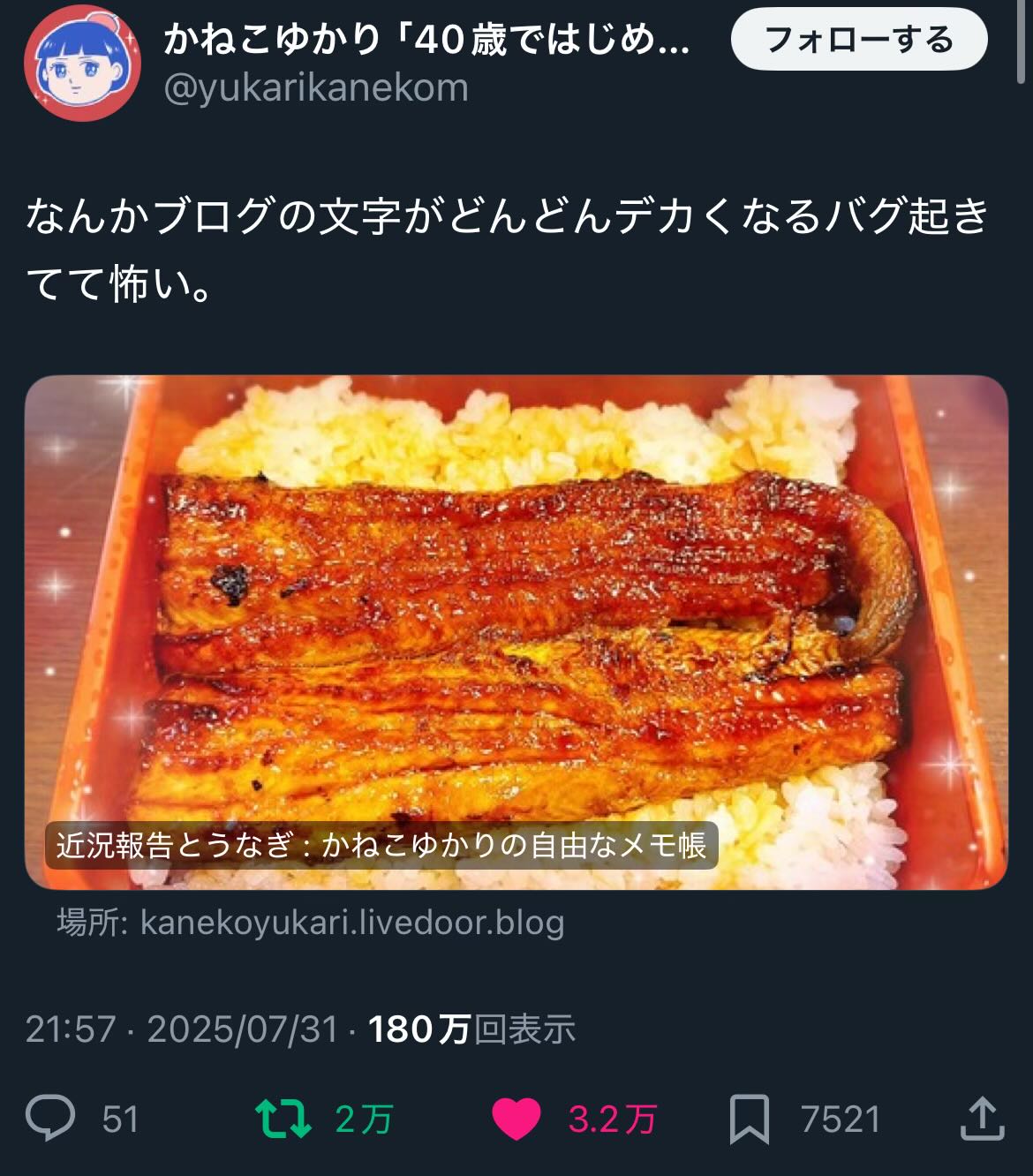Toggle the pink heart like icon
This screenshot has width=1033, height=1176.
[516, 1119]
